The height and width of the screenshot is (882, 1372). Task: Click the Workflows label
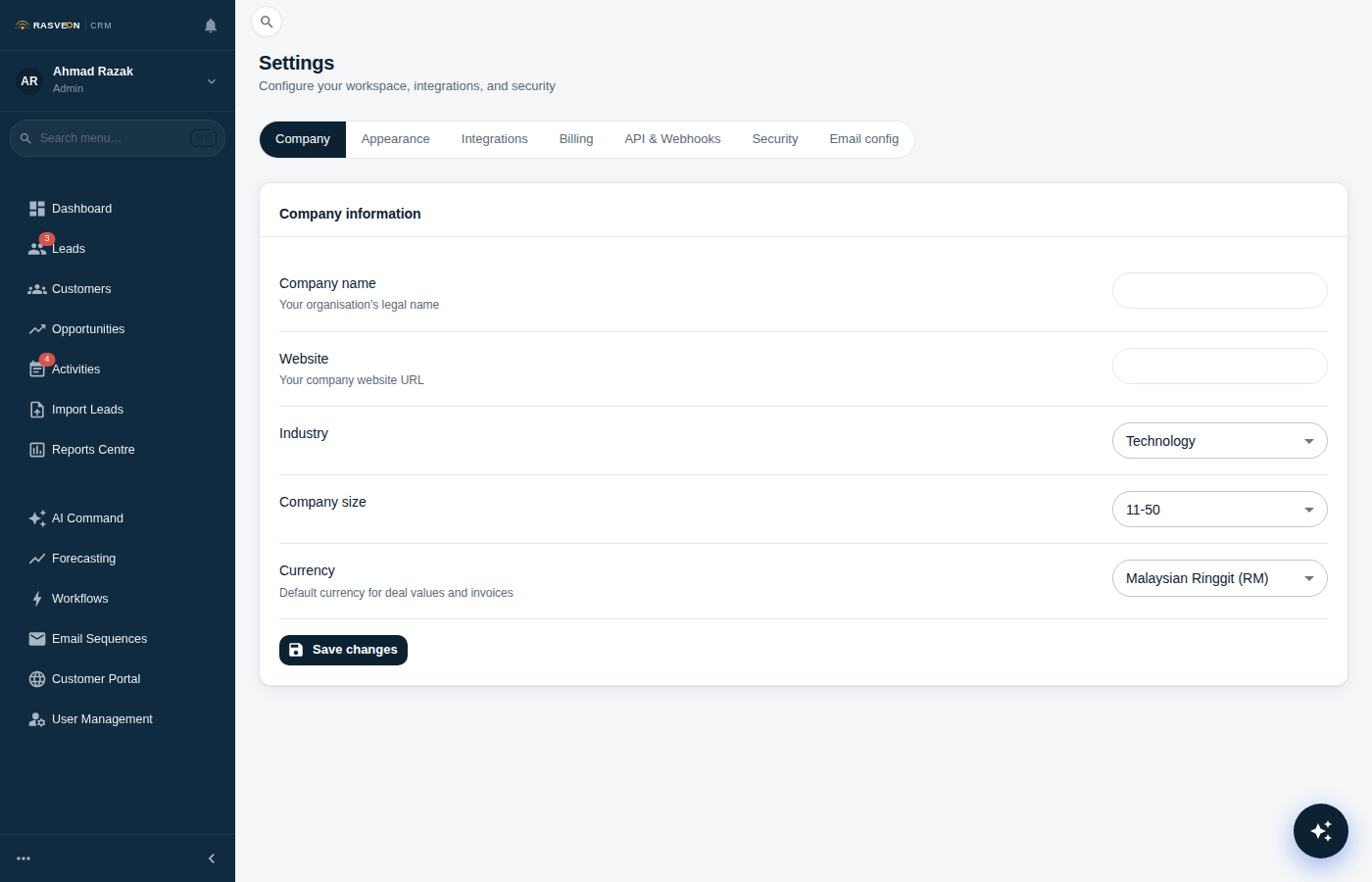(80, 599)
